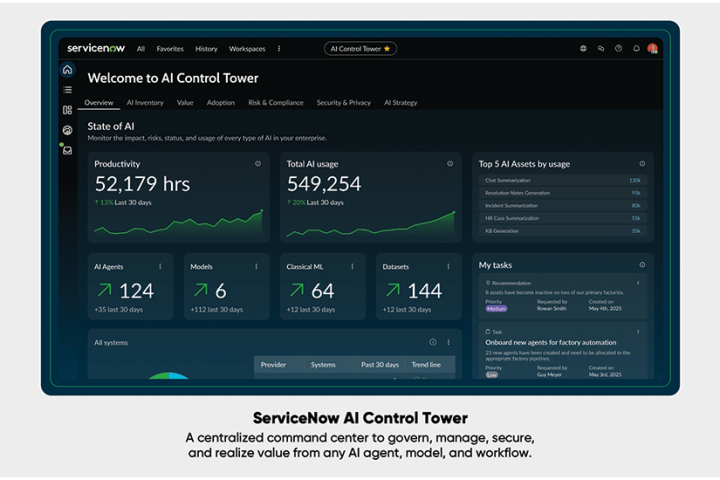The height and width of the screenshot is (480, 720).
Task: Open the Favorites menu
Action: pyautogui.click(x=170, y=49)
